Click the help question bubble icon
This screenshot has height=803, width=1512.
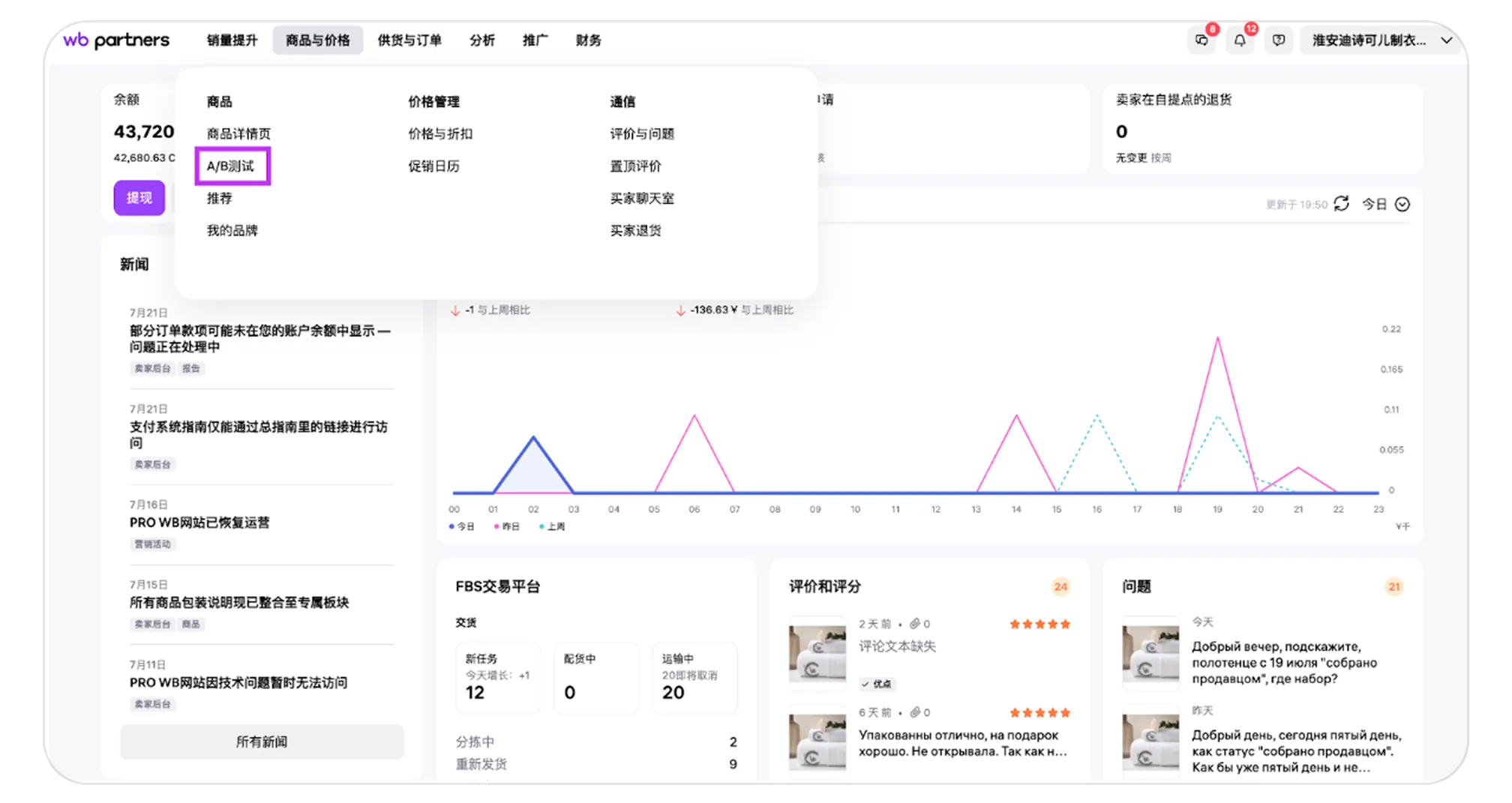click(x=1279, y=40)
